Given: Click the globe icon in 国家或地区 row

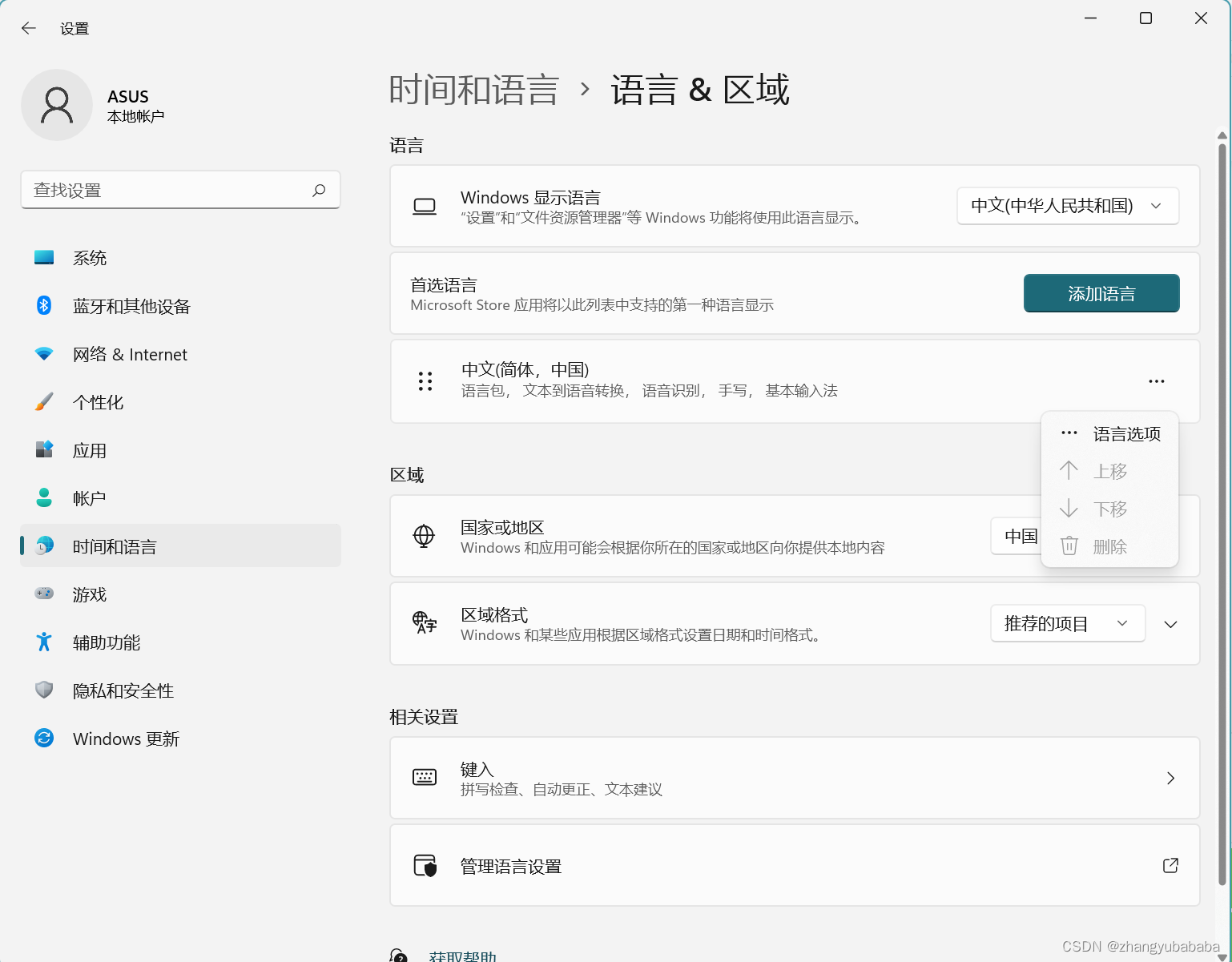Looking at the screenshot, I should tap(424, 536).
